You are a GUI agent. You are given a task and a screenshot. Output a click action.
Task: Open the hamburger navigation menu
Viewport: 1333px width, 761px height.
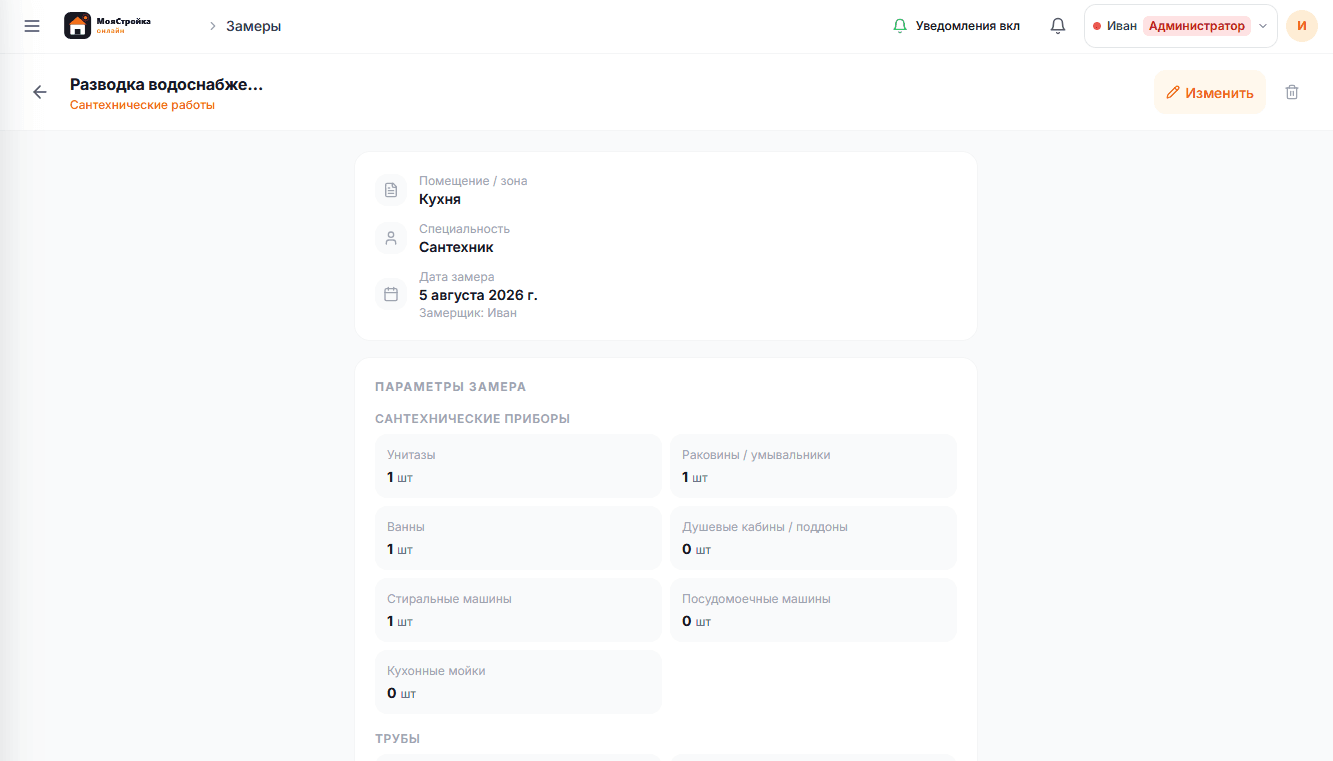pos(32,26)
